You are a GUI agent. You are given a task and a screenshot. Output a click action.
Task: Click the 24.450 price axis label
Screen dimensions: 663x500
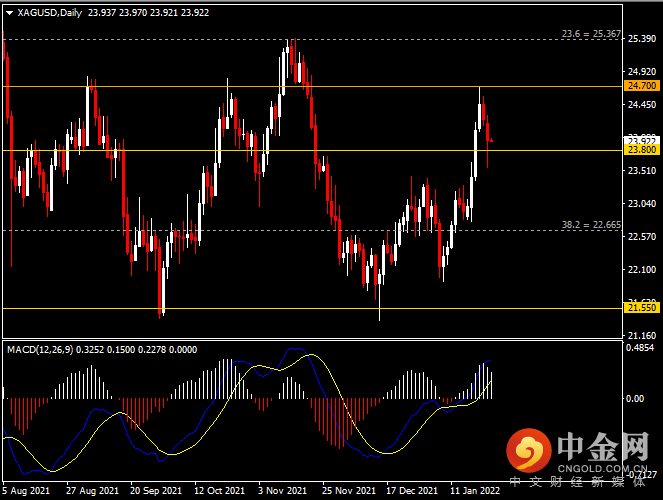(x=642, y=104)
